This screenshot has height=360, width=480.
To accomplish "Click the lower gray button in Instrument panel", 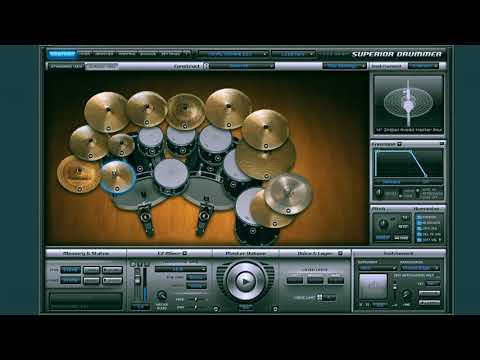I will pos(429,302).
